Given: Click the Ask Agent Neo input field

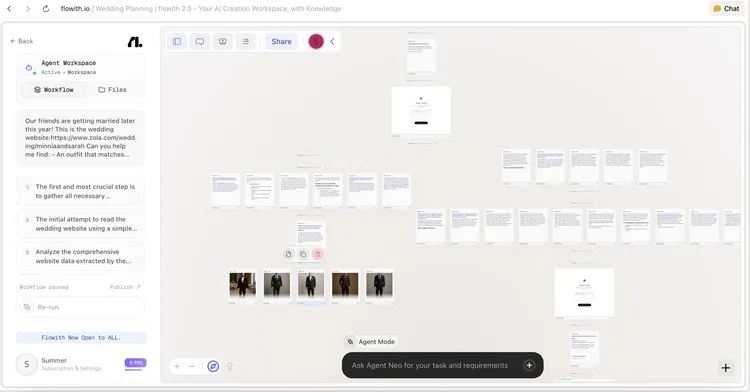Looking at the screenshot, I should tap(430, 365).
